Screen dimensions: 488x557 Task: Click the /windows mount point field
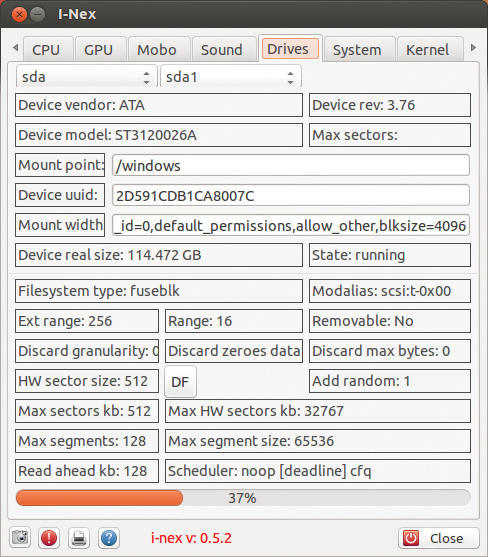pos(291,165)
